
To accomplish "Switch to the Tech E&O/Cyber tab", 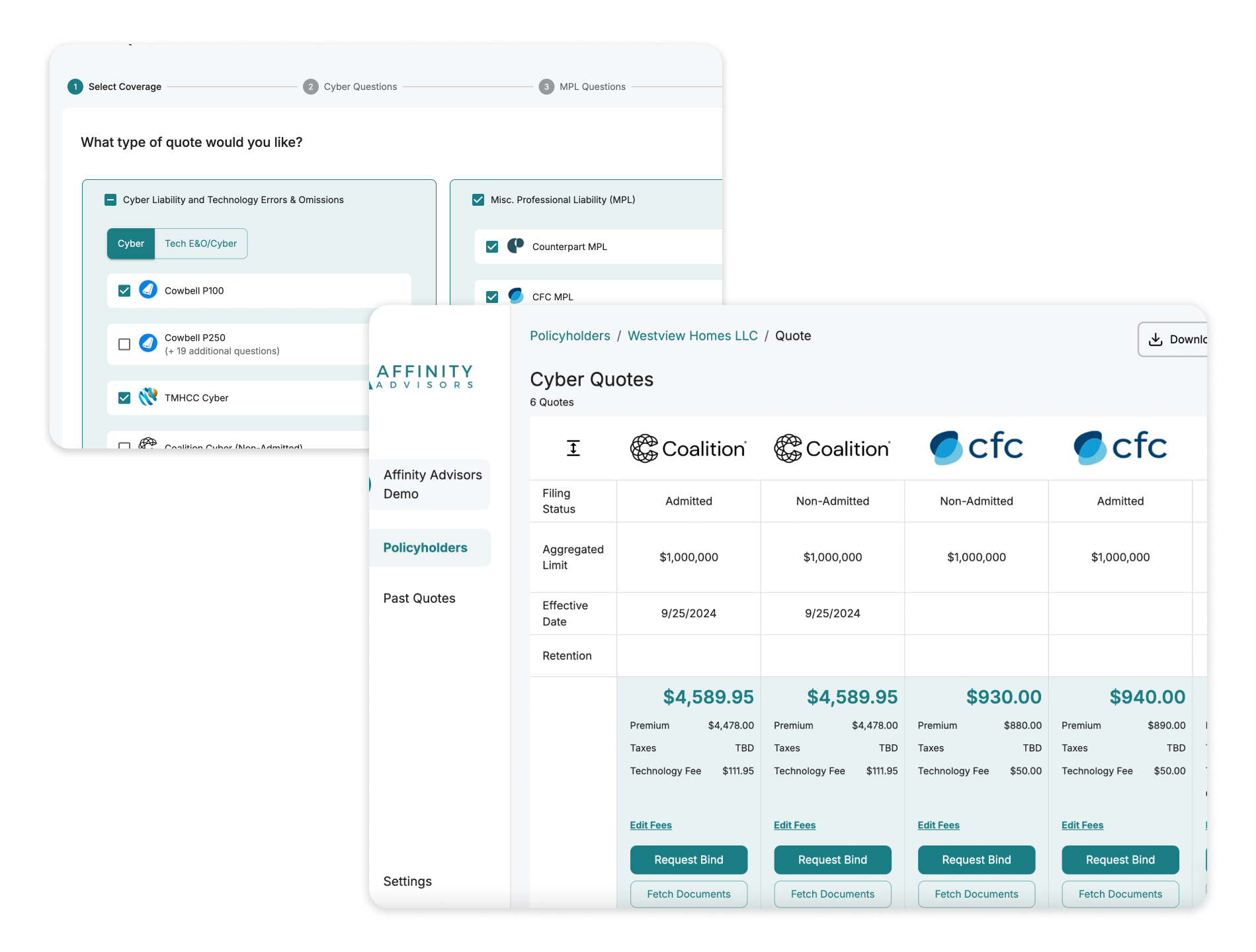I will [x=200, y=243].
